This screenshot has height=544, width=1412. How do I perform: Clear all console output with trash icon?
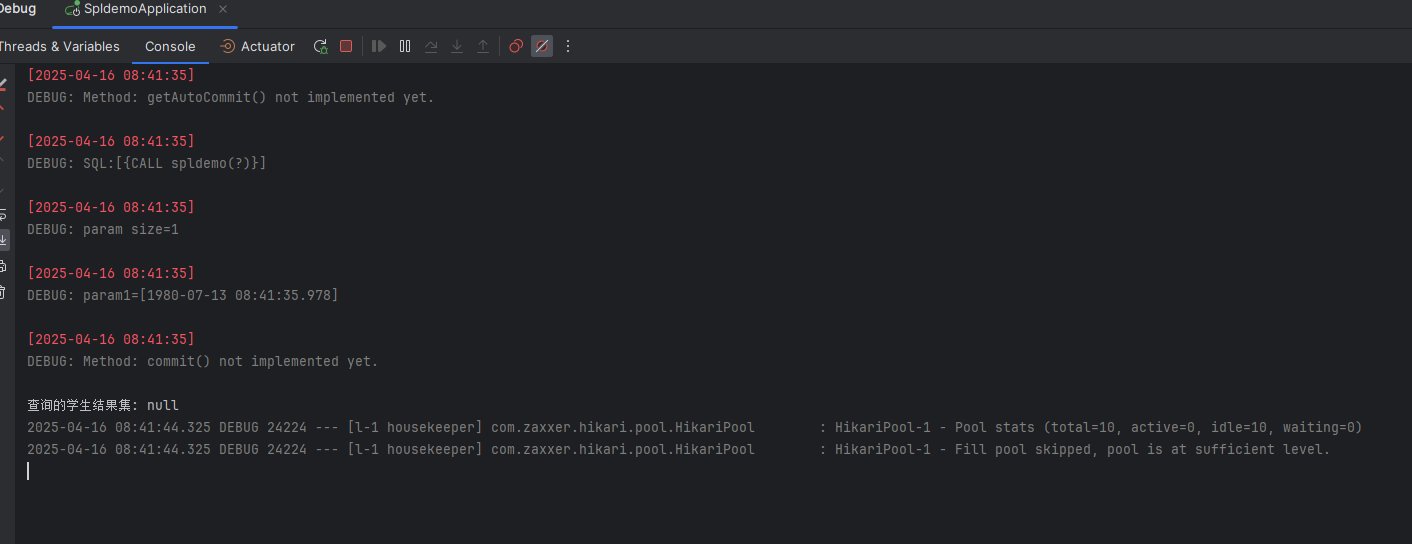(x=3, y=292)
